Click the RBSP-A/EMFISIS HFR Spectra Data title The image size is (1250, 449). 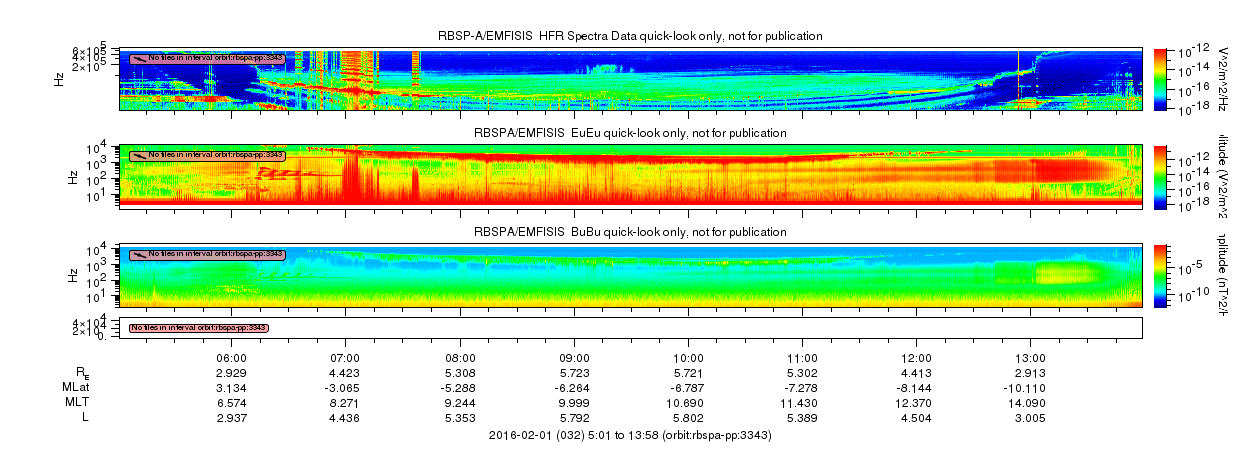click(x=630, y=36)
